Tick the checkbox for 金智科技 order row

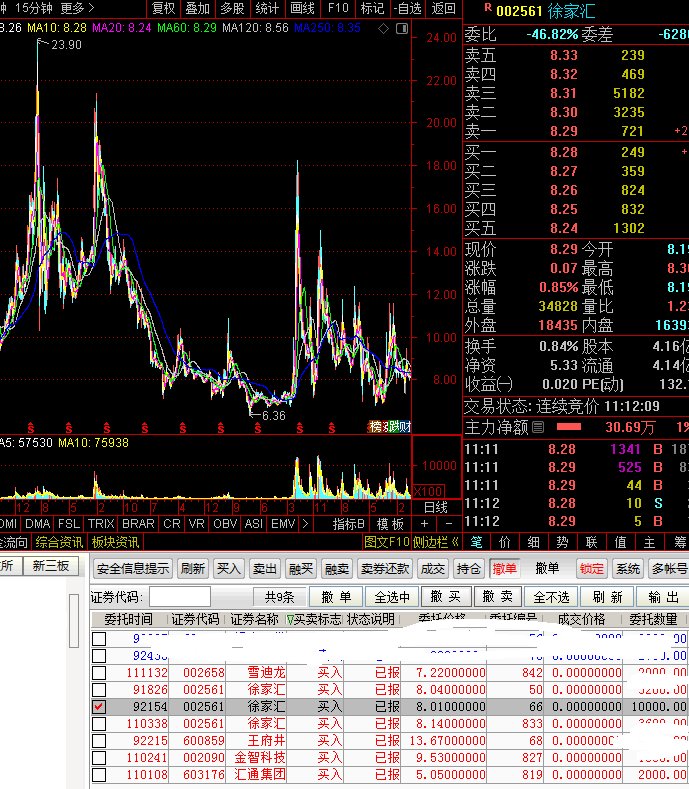point(99,758)
